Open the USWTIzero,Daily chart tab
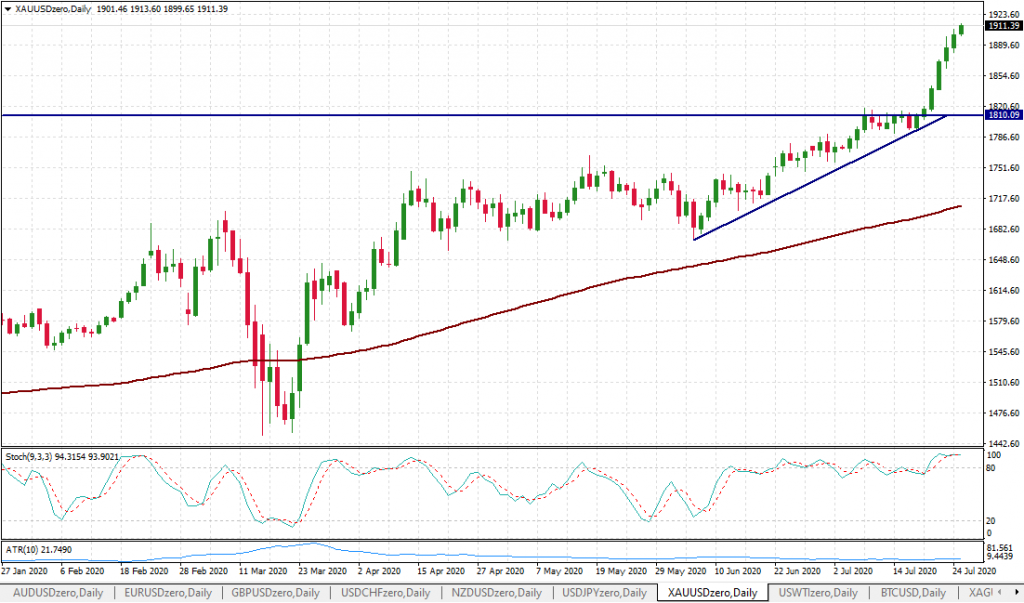 pyautogui.click(x=818, y=593)
